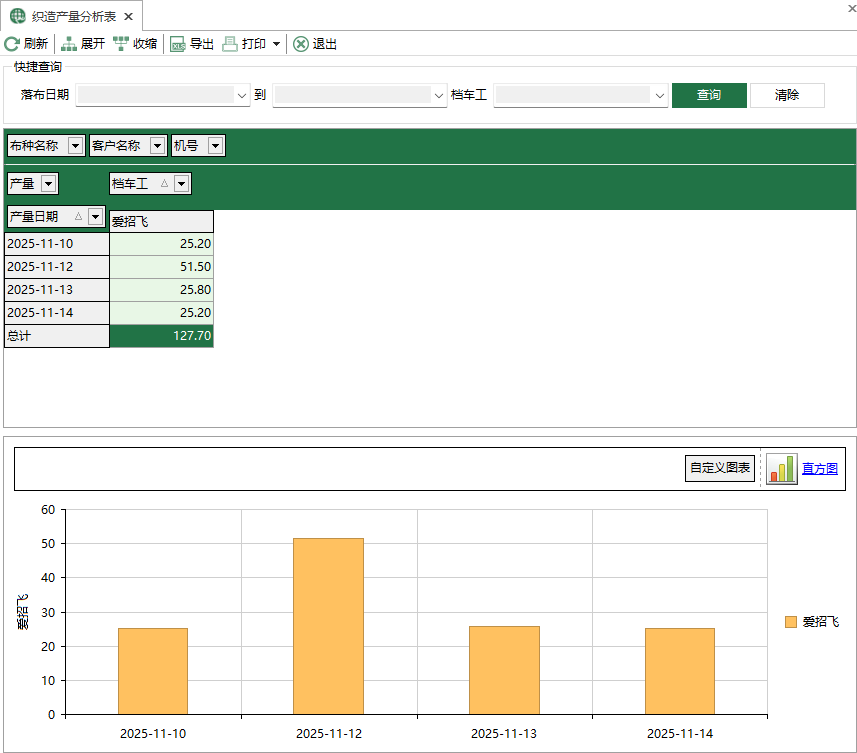The width and height of the screenshot is (857, 753).
Task: Click the 打印 printer icon
Action: click(230, 44)
